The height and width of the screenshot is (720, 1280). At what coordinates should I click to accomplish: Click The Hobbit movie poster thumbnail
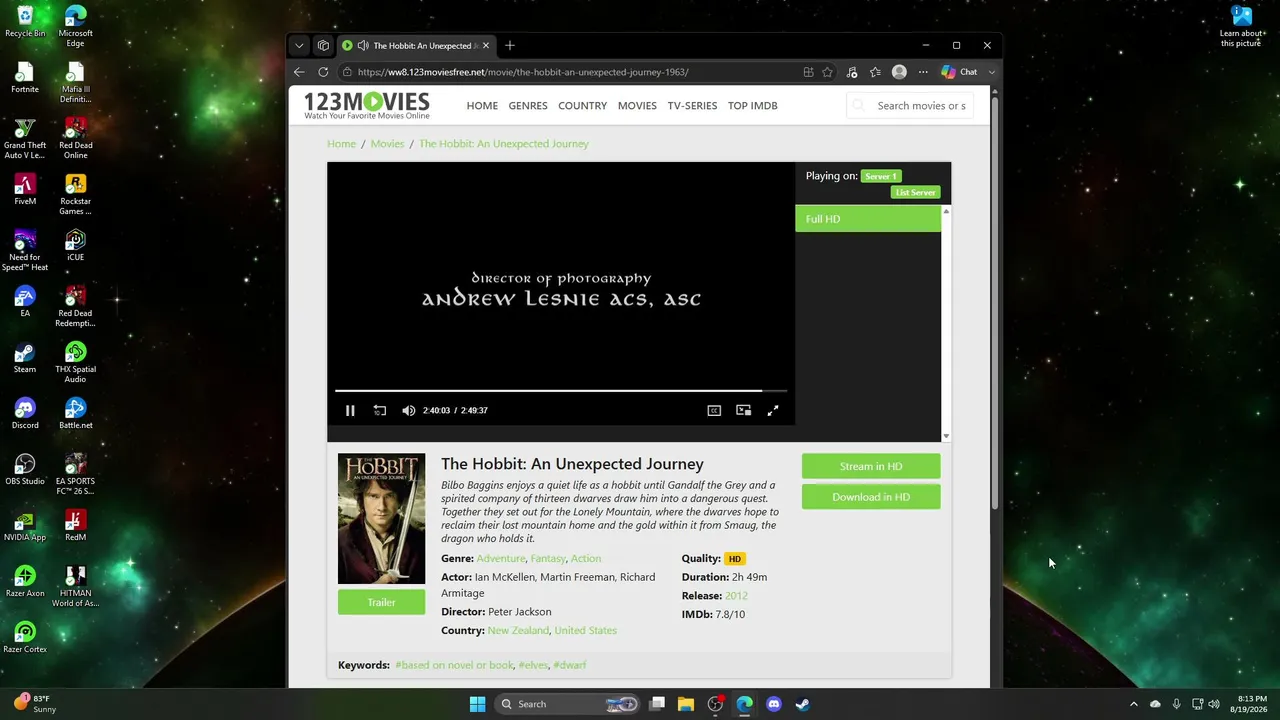381,519
